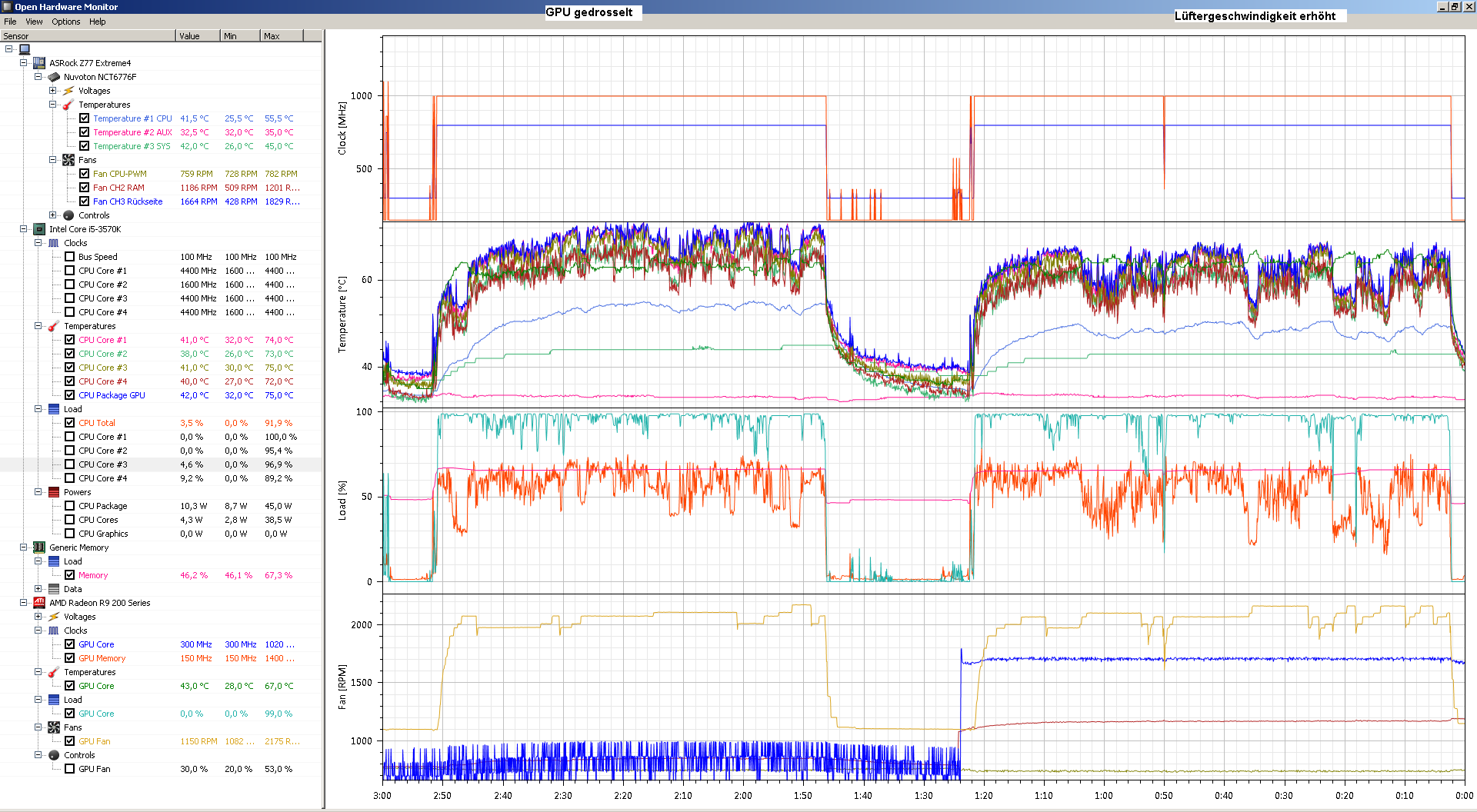Click the Intel Core i5-3570K CPU icon
This screenshot has height=812, width=1477.
(x=39, y=229)
